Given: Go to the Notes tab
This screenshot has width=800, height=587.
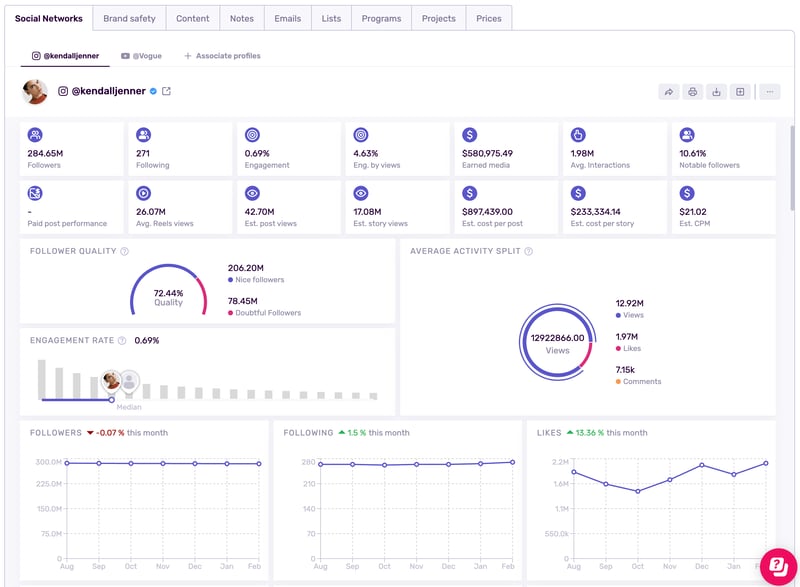Looking at the screenshot, I should pos(241,18).
